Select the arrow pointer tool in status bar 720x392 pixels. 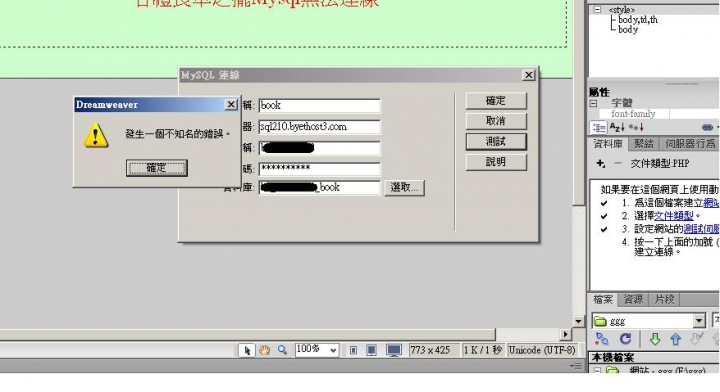(247, 351)
